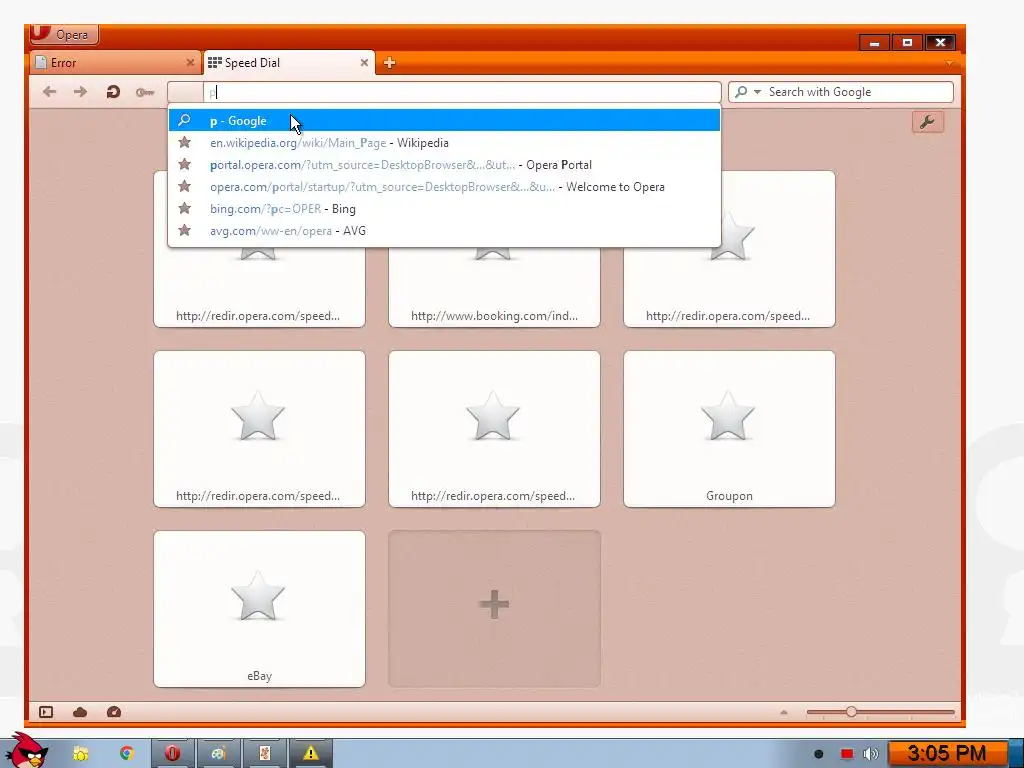
Task: Choose the Opera Portal suggestion
Action: tap(444, 165)
